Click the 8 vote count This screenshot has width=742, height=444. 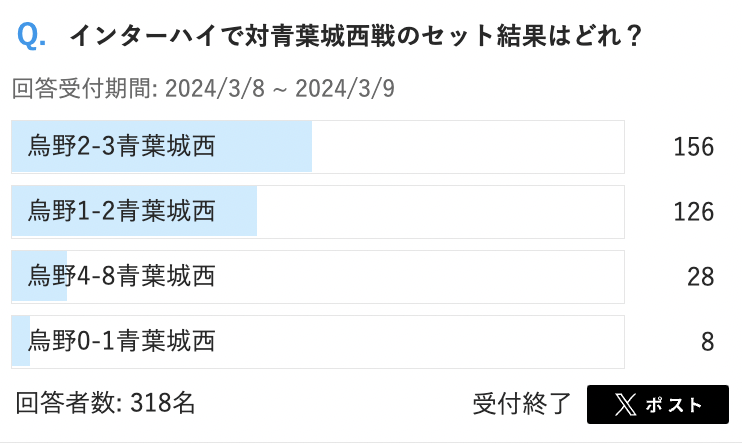tap(707, 342)
